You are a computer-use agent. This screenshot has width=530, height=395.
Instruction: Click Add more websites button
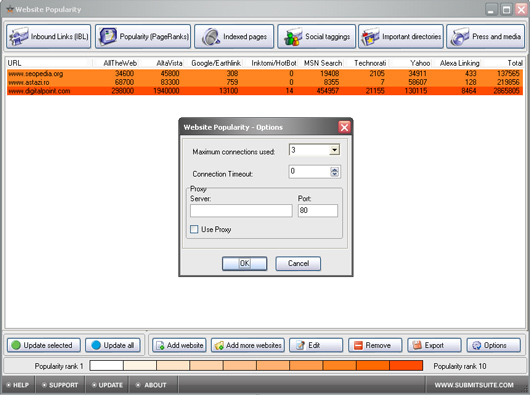[x=248, y=345]
